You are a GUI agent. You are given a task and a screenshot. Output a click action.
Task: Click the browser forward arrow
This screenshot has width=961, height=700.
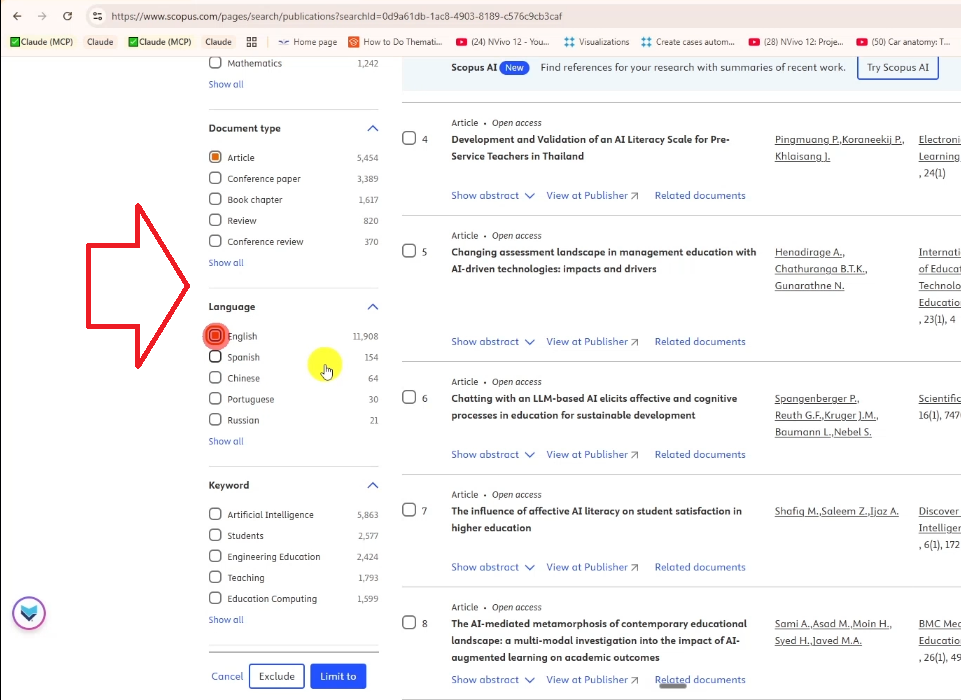click(42, 17)
